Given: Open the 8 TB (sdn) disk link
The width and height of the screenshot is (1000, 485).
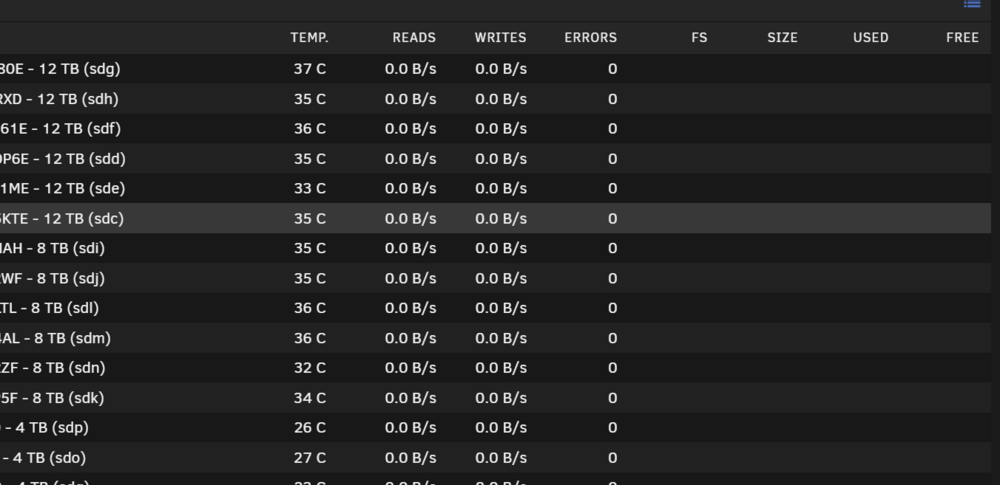Looking at the screenshot, I should (52, 368).
